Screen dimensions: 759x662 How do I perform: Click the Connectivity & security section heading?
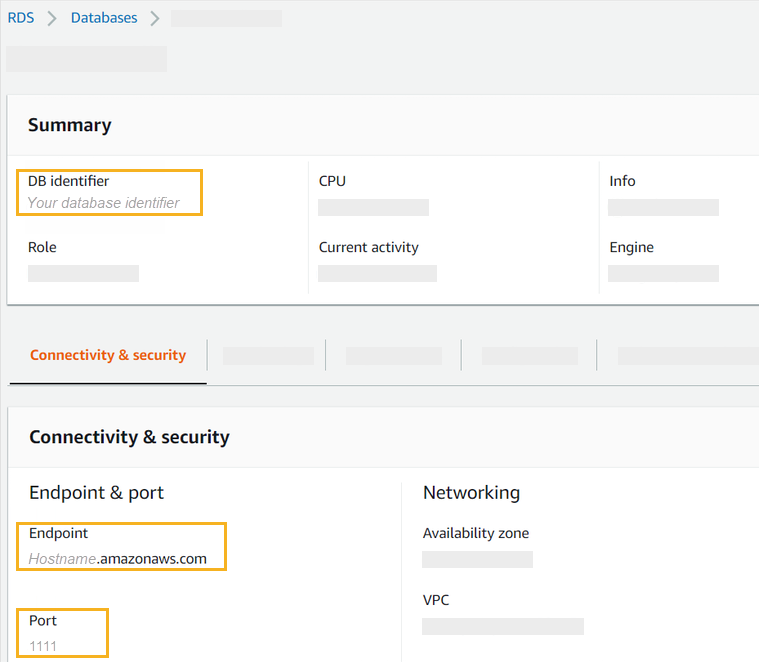(x=129, y=437)
